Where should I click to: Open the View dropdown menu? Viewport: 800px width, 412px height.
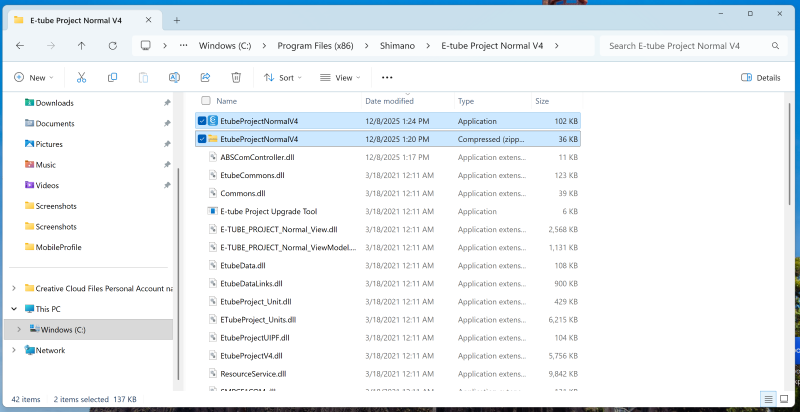pyautogui.click(x=340, y=78)
